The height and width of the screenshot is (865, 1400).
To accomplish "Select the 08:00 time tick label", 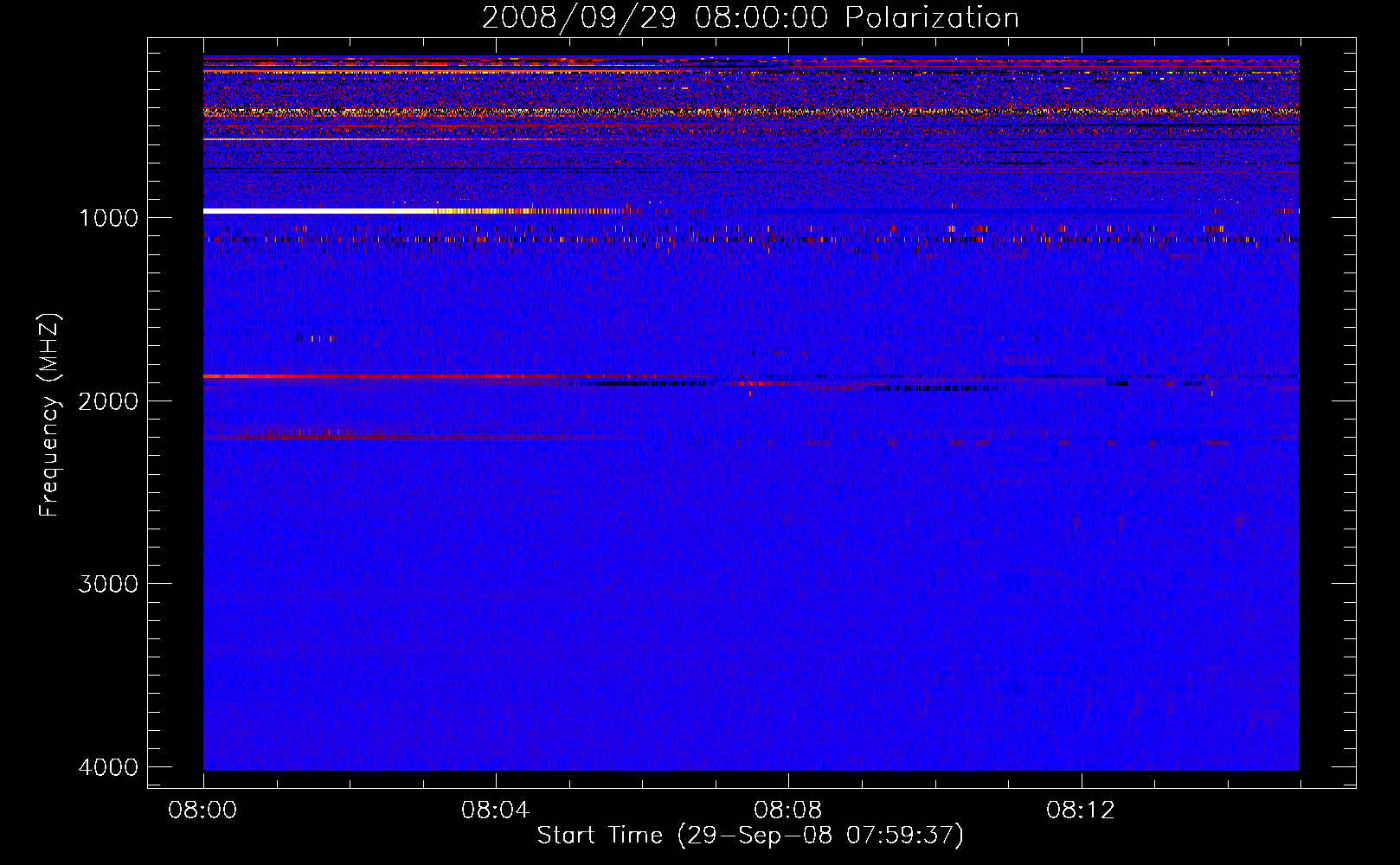I will click(x=203, y=811).
